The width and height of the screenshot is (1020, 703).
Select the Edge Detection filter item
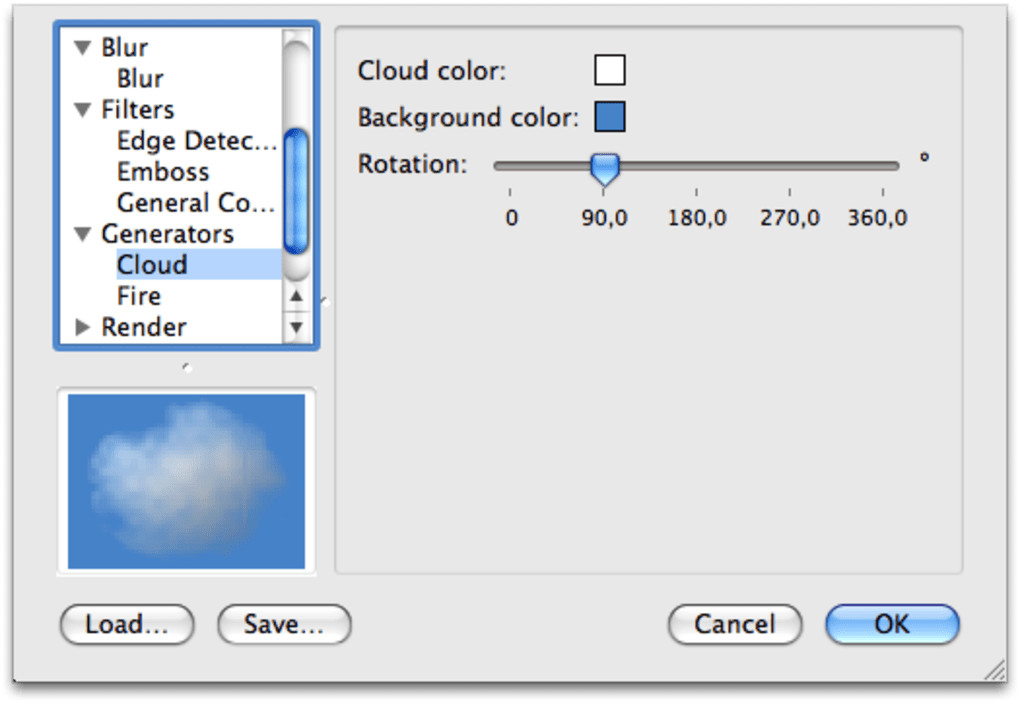(196, 141)
